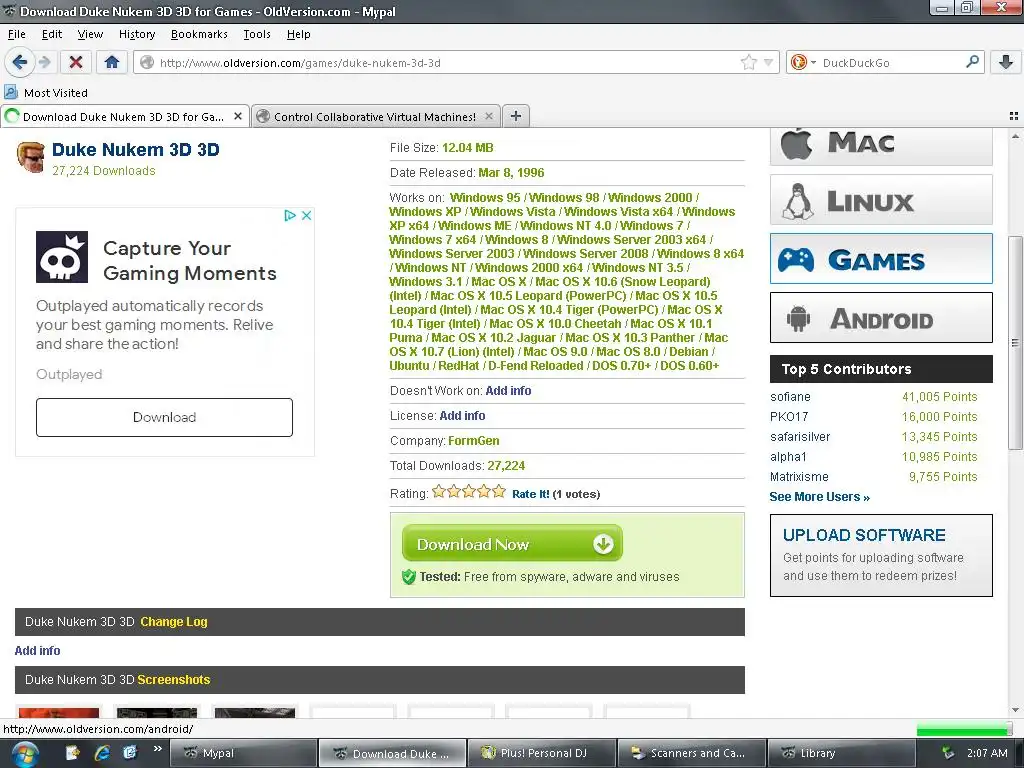The image size is (1024, 768).
Task: Open a new tab with plus button
Action: pyautogui.click(x=516, y=116)
